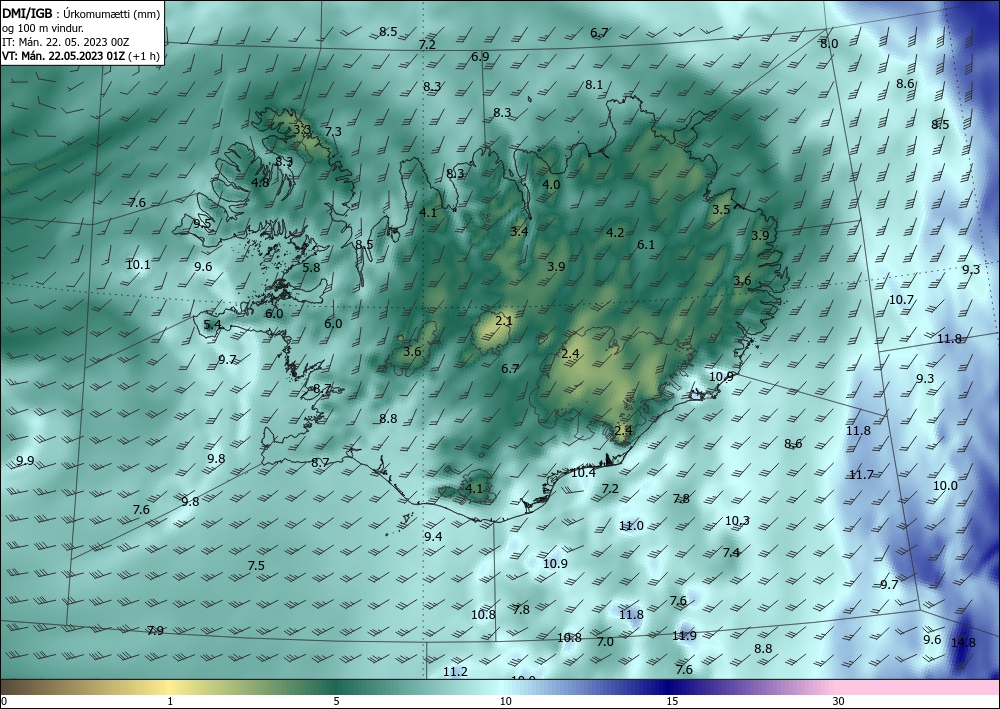Click the '4.8' value in the Westfjords
1000x709 pixels.
pos(260,182)
